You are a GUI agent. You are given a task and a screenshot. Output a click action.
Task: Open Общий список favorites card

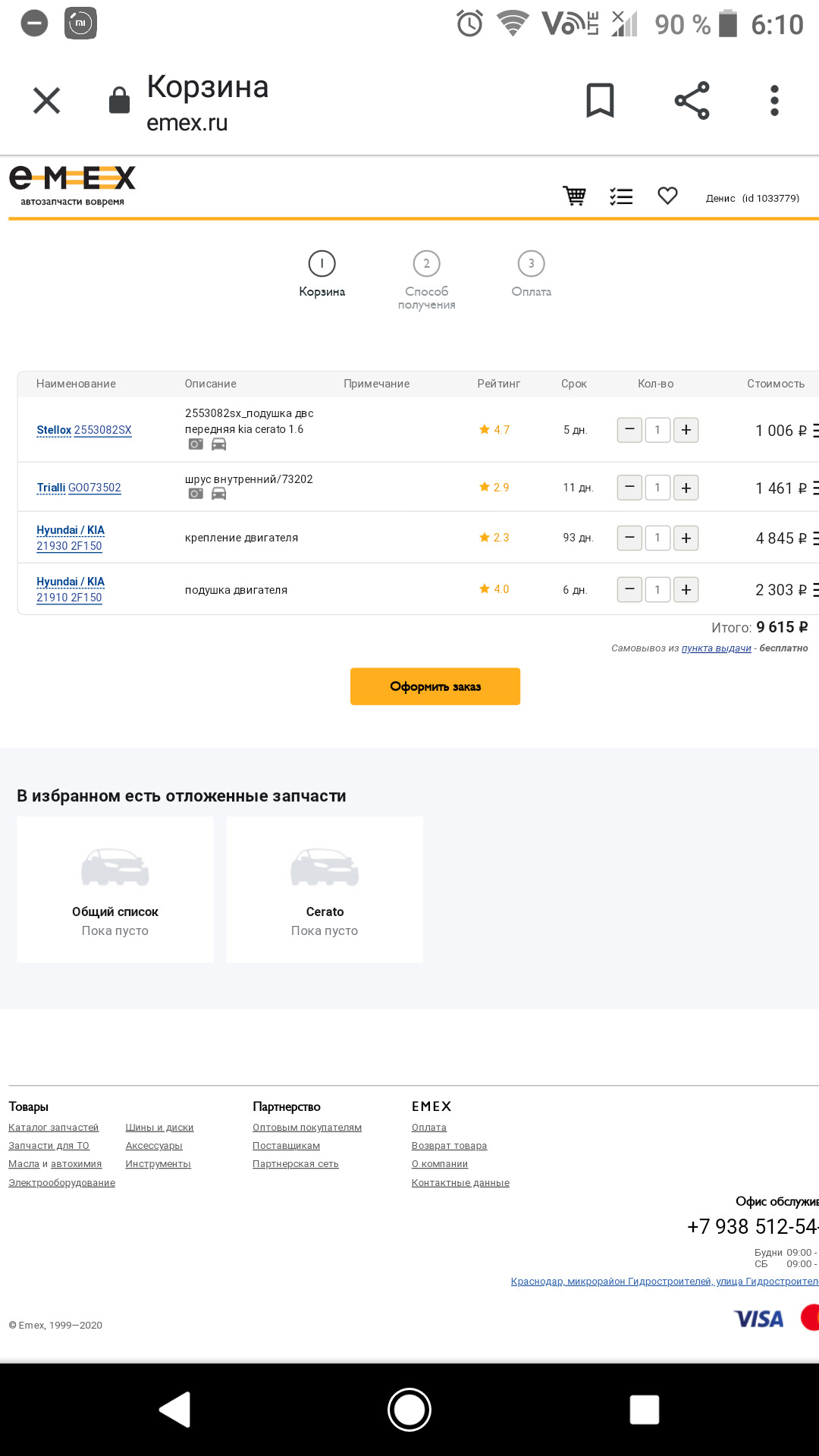pyautogui.click(x=115, y=890)
